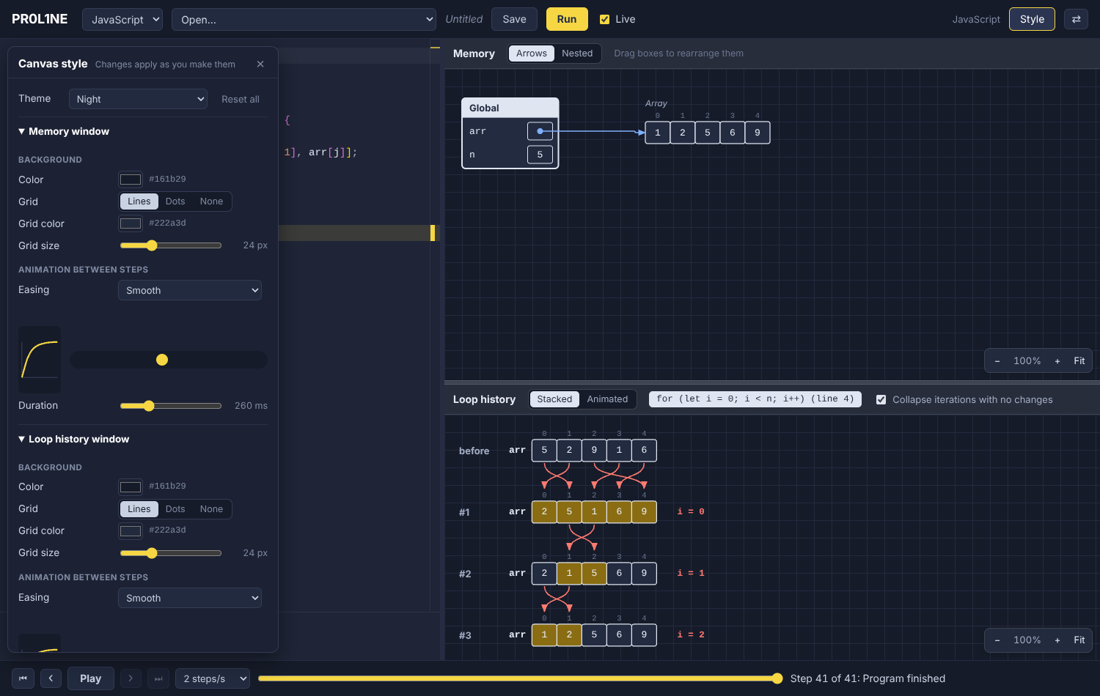Zoom in the Loop history canvas
Image resolution: width=1100 pixels, height=696 pixels.
tap(1057, 640)
